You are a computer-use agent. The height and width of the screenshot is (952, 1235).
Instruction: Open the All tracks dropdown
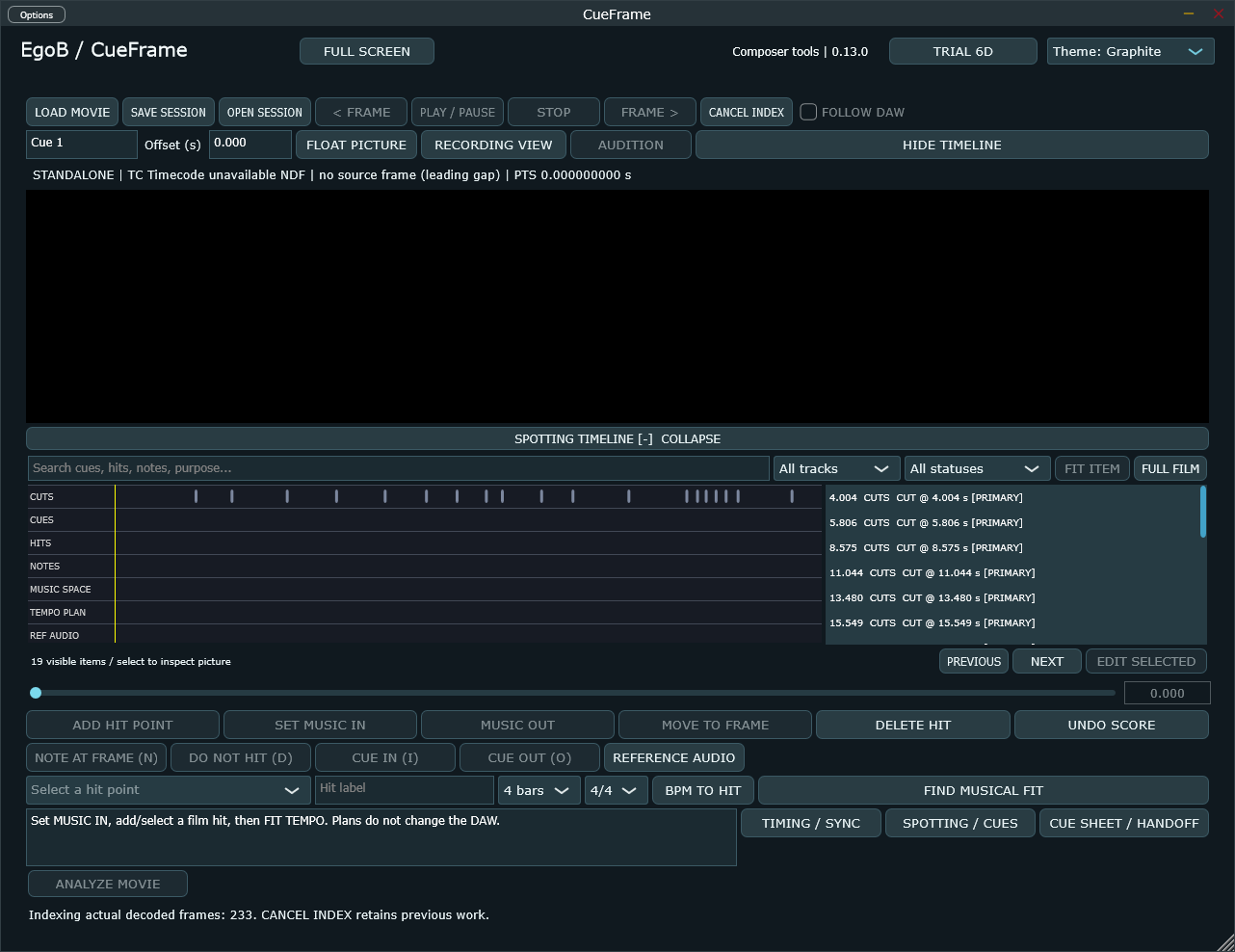click(836, 468)
